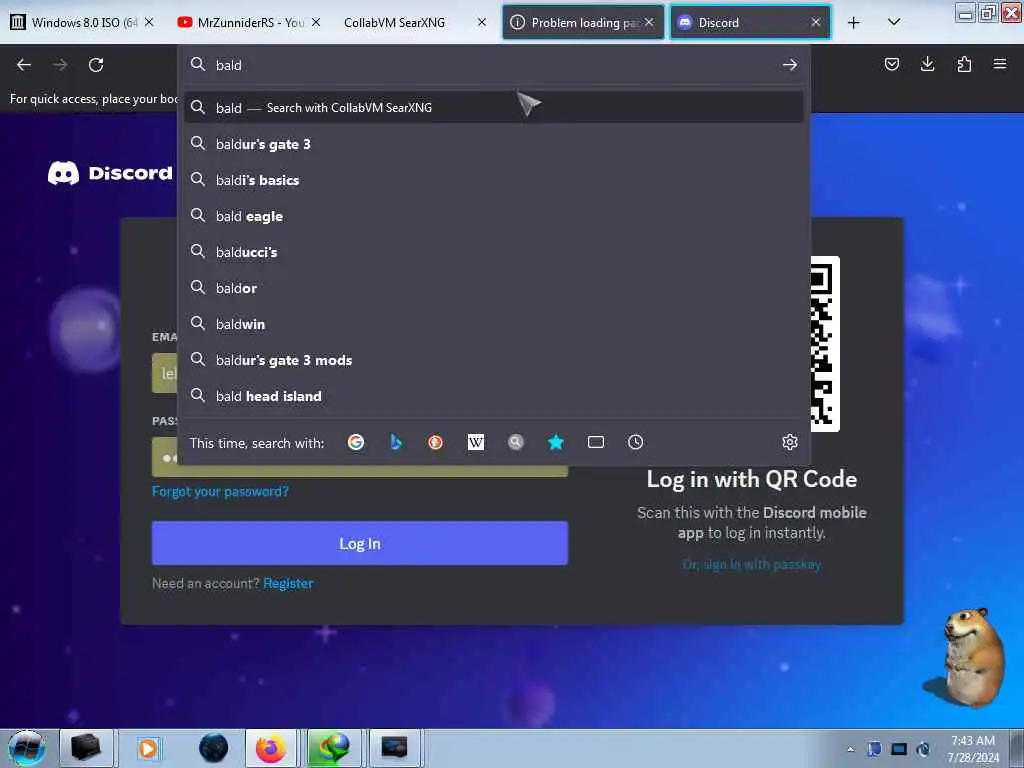Image resolution: width=1024 pixels, height=768 pixels.
Task: Pick suggestion 'baldwin'
Action: point(493,324)
